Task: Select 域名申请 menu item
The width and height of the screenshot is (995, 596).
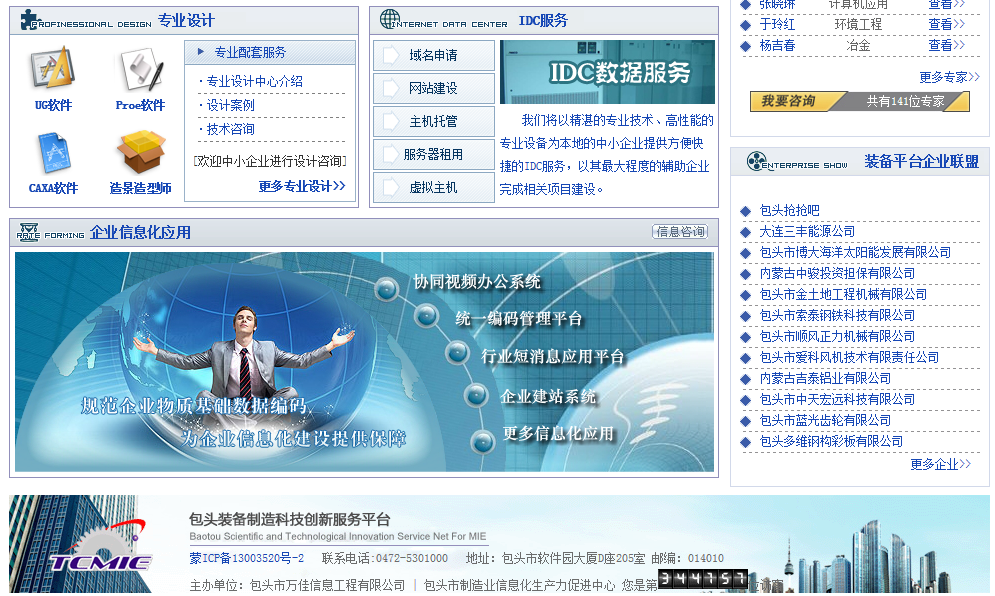Action: [x=433, y=56]
